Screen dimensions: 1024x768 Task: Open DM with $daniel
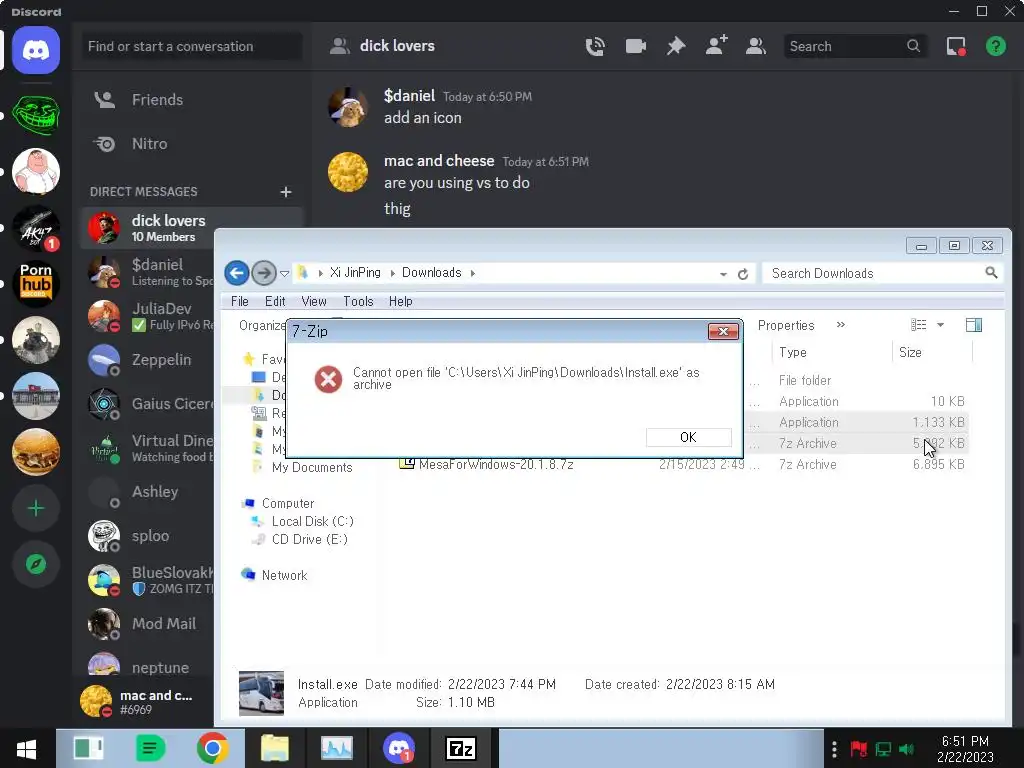coord(149,272)
